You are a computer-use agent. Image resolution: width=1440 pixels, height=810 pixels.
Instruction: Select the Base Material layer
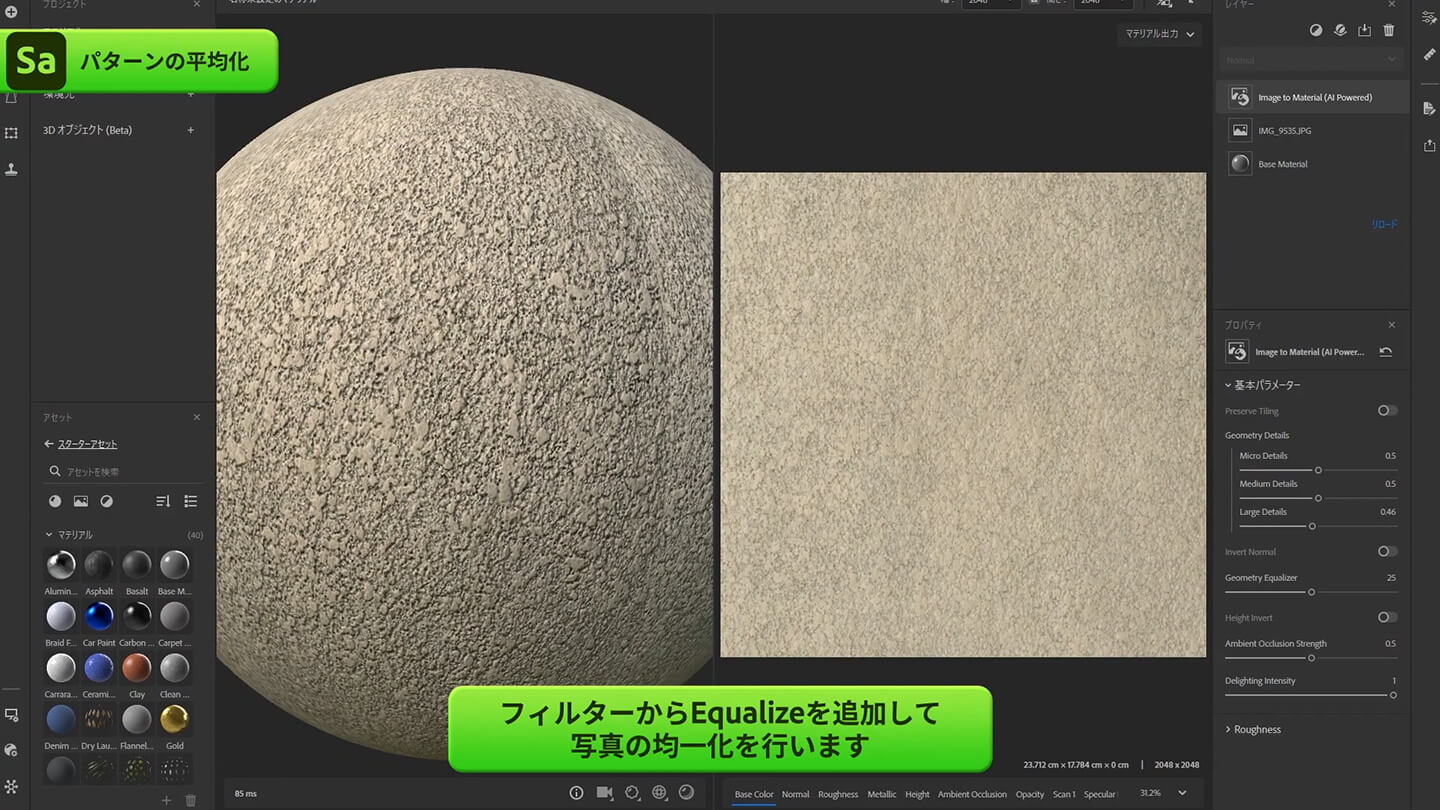(1313, 164)
